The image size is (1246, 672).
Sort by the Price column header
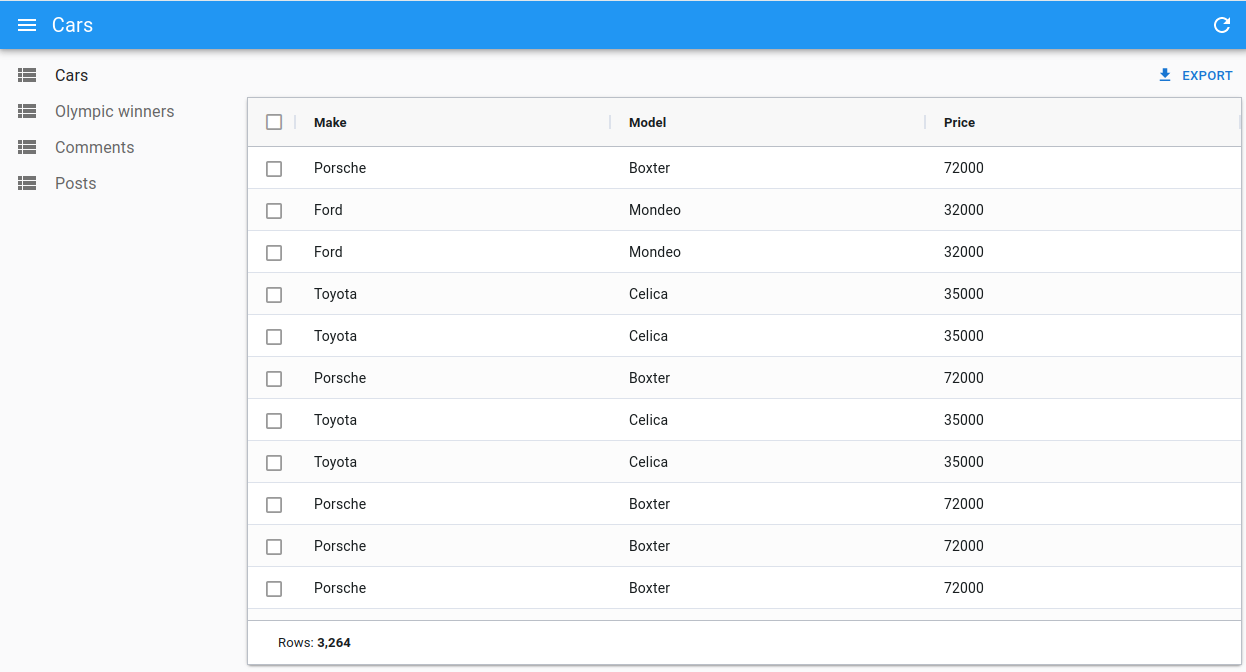(x=958, y=122)
